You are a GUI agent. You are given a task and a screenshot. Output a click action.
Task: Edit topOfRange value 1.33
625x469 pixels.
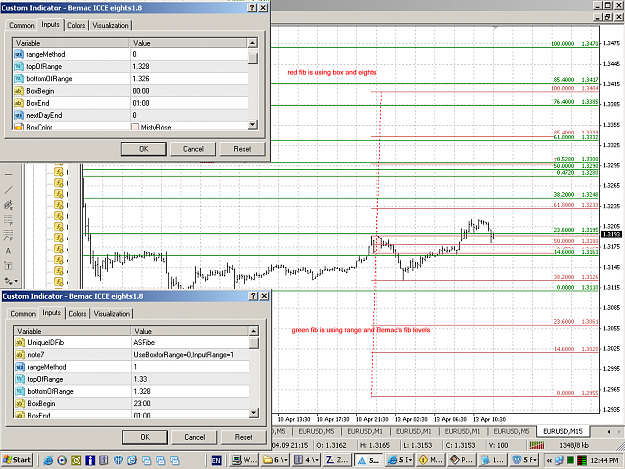click(190, 379)
